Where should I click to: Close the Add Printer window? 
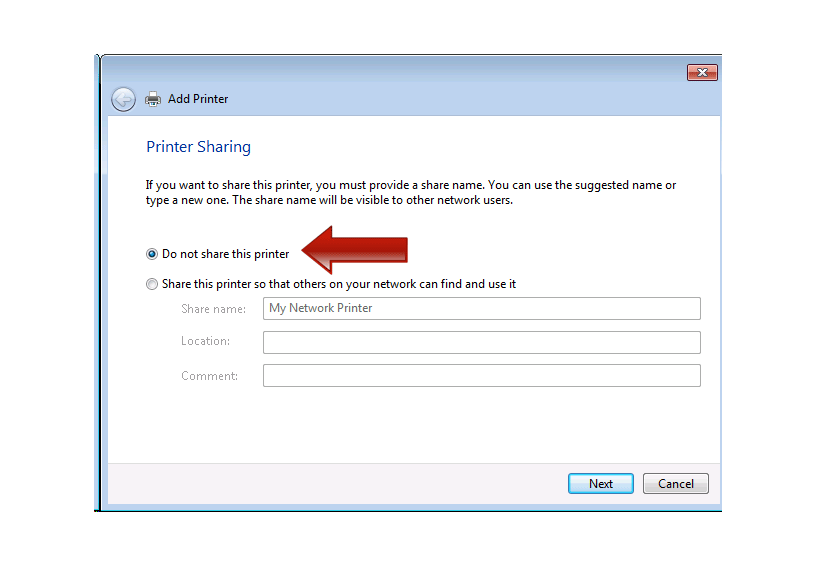[x=702, y=73]
